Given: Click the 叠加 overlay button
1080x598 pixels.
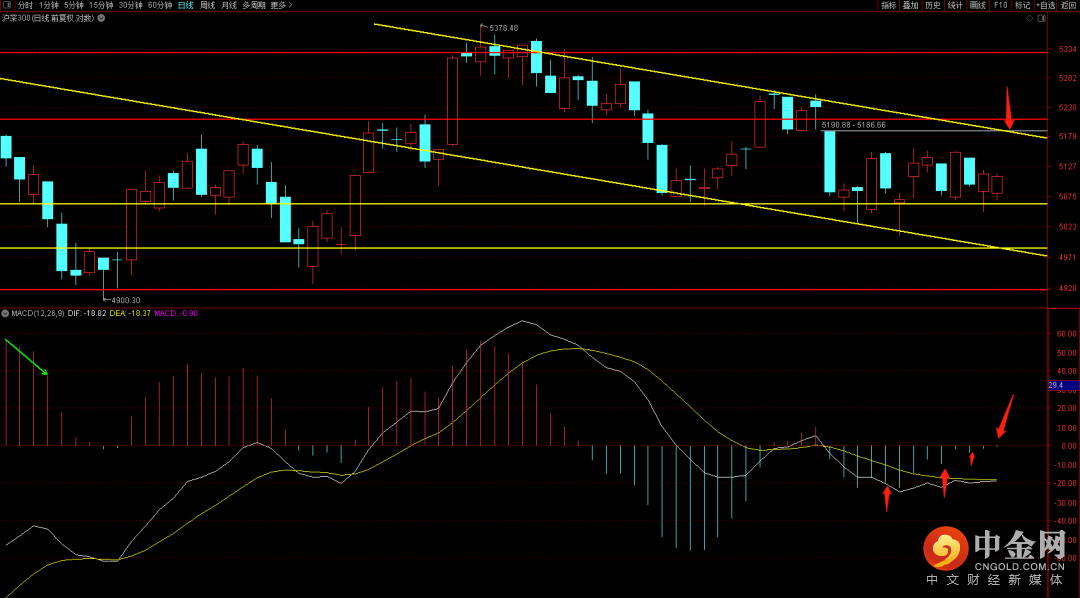Looking at the screenshot, I should click(x=910, y=5).
